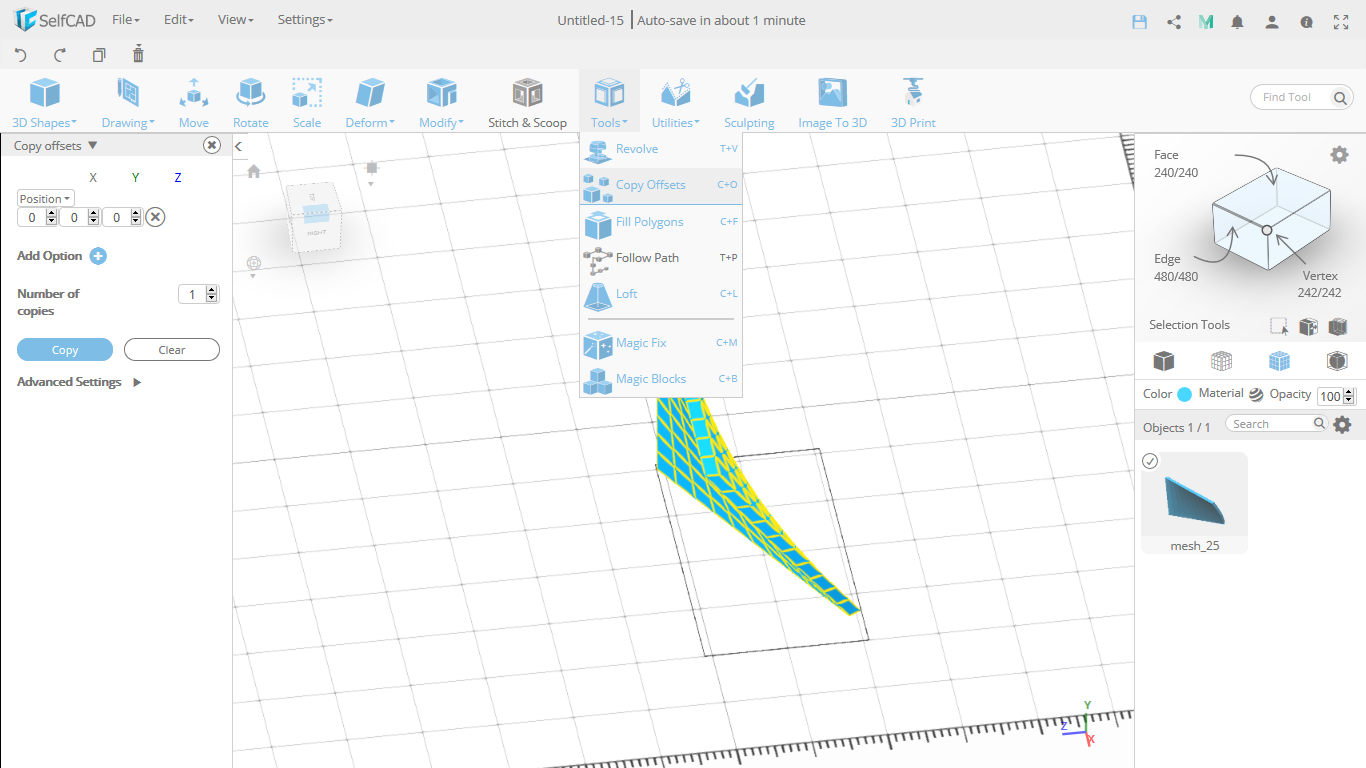Open the Utilities dropdown
This screenshot has width=1366, height=768.
pyautogui.click(x=676, y=104)
